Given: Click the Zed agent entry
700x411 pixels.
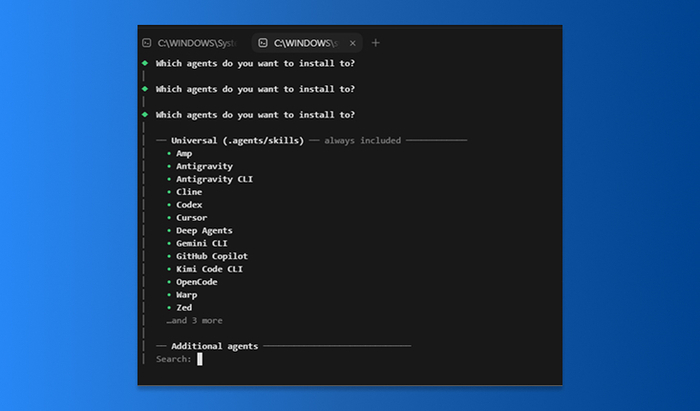Looking at the screenshot, I should [x=184, y=307].
